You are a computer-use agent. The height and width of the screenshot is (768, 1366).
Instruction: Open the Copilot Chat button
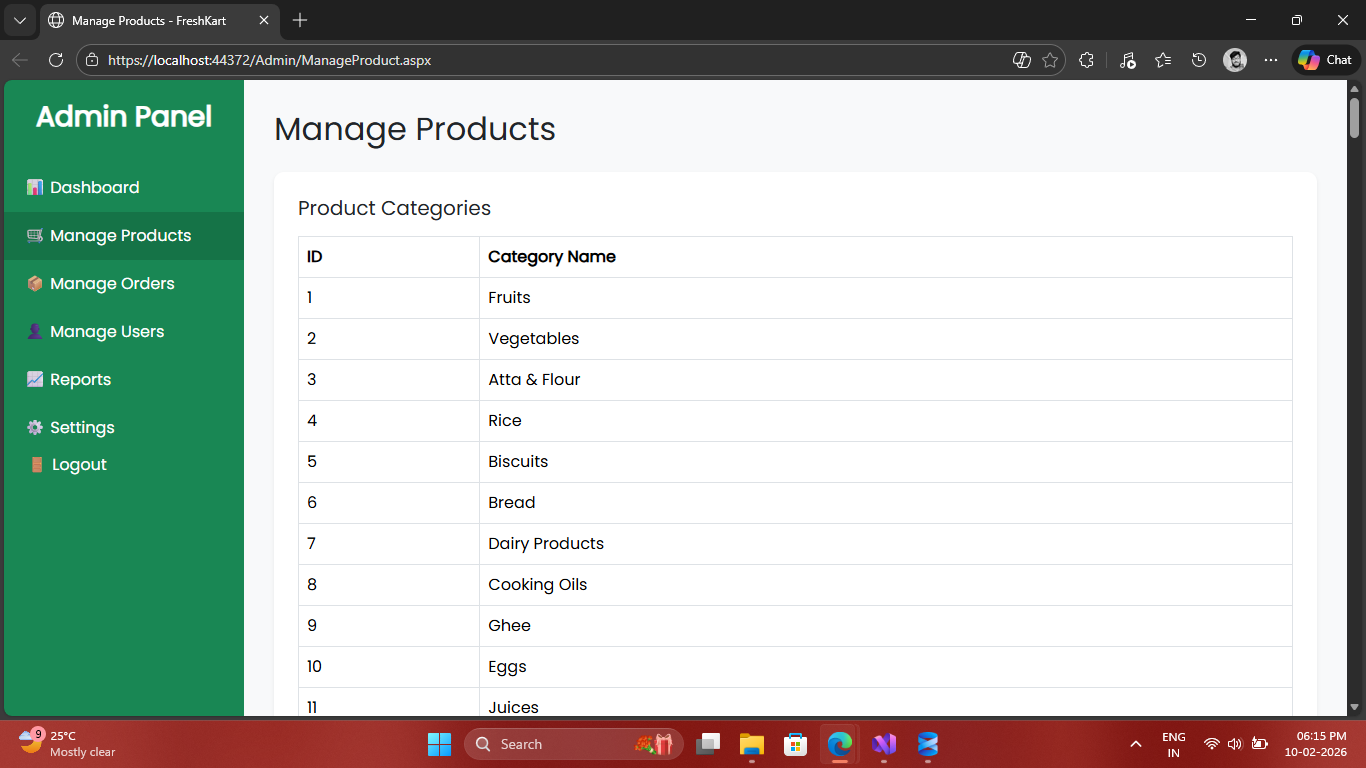pos(1325,60)
